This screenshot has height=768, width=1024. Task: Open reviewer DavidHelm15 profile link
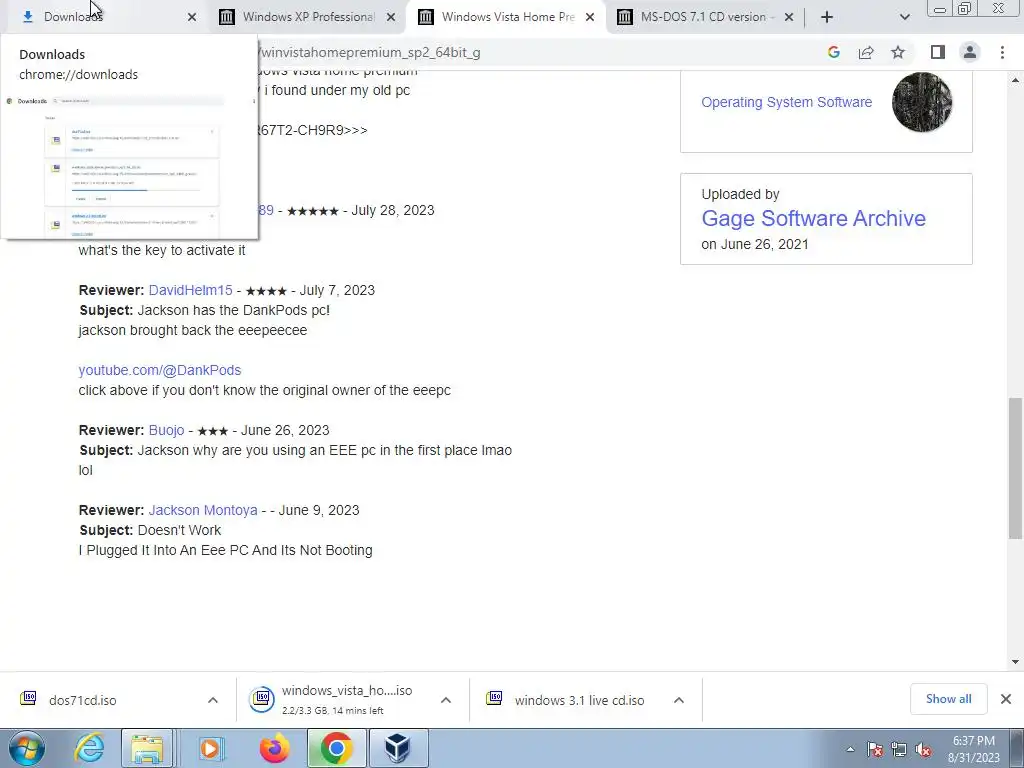(190, 290)
